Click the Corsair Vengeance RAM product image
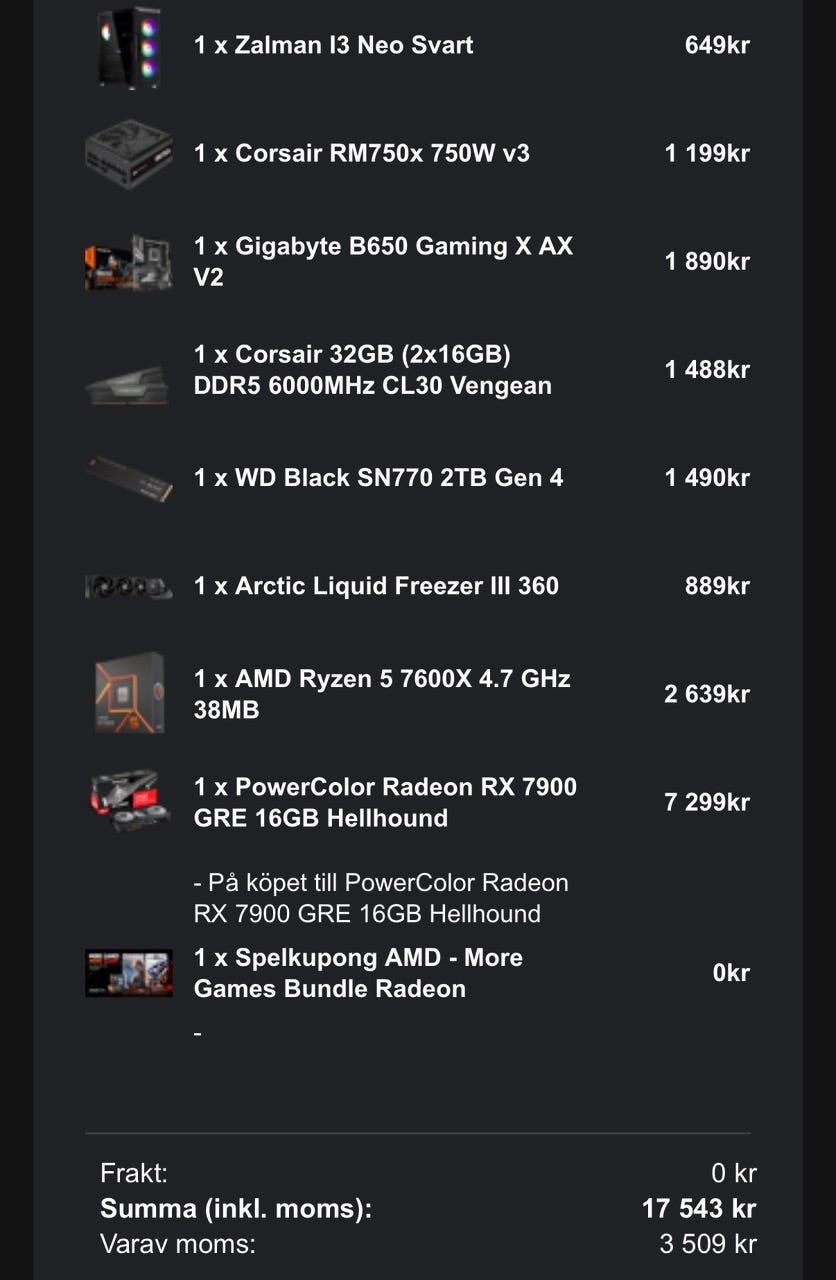This screenshot has width=836, height=1280. point(129,384)
